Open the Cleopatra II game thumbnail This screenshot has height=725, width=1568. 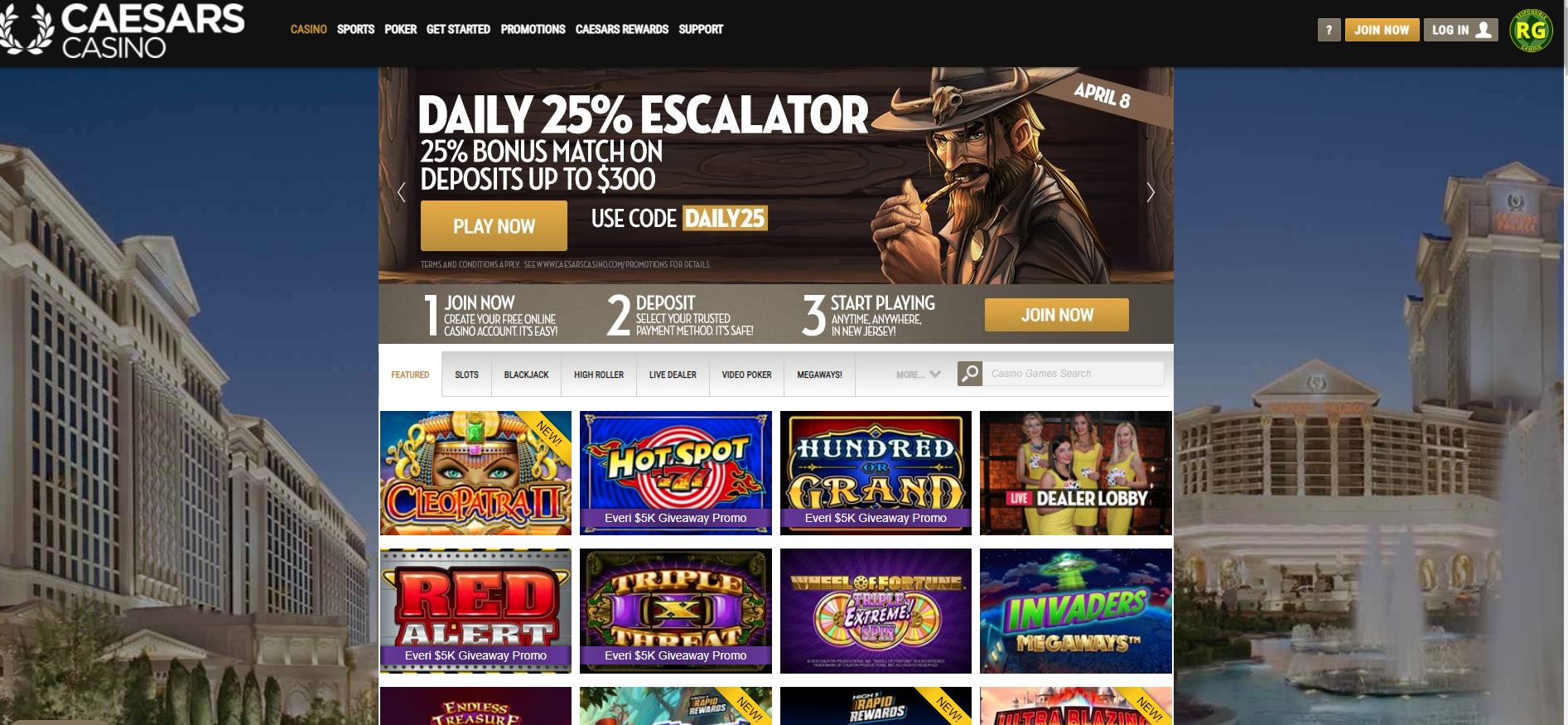coord(475,473)
